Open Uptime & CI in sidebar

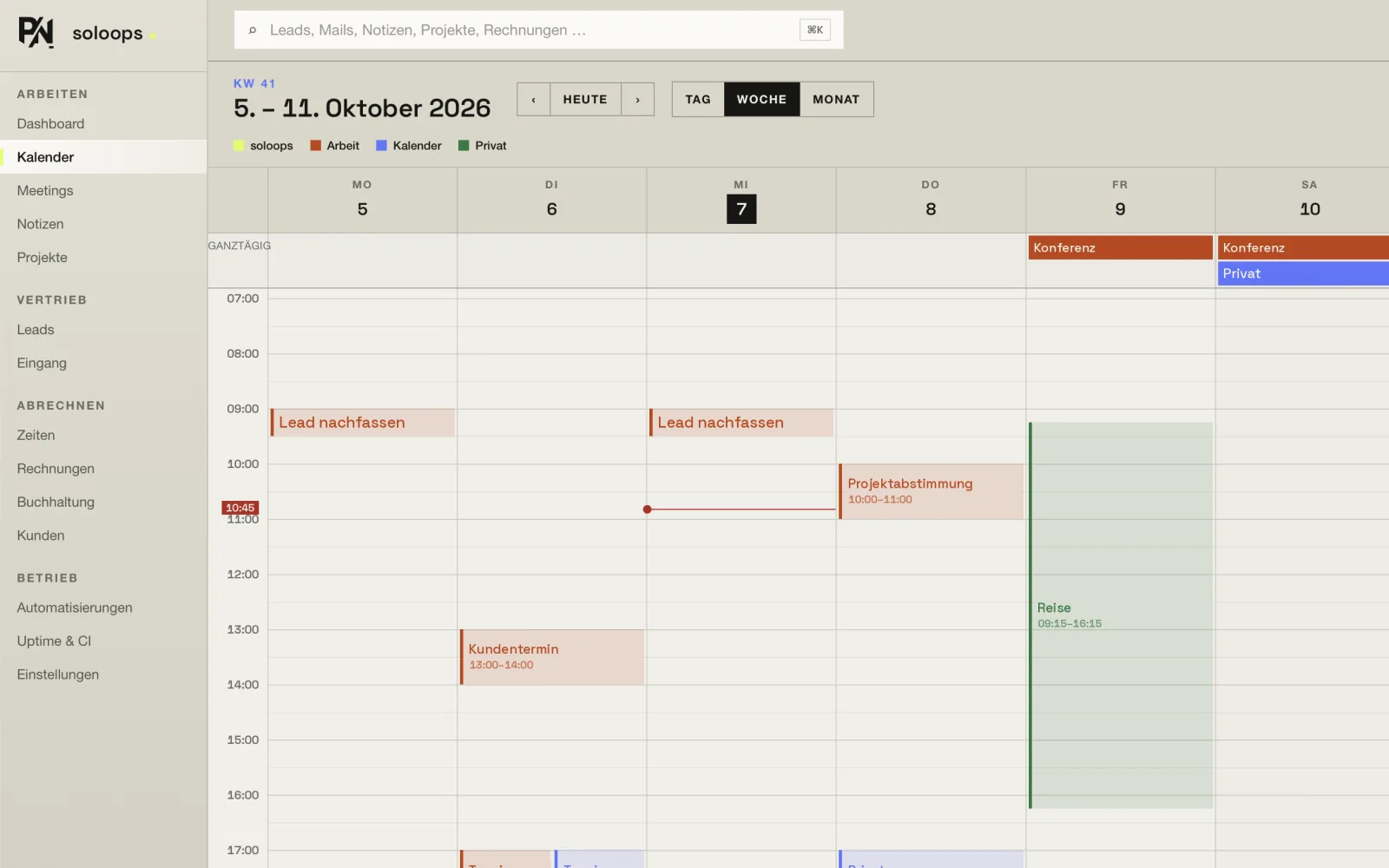click(x=103, y=641)
